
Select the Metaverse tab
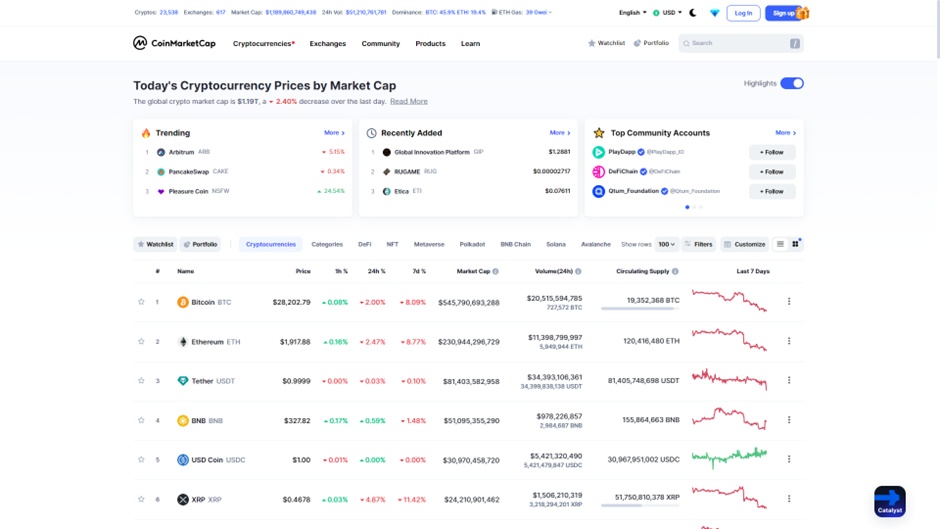(x=429, y=244)
